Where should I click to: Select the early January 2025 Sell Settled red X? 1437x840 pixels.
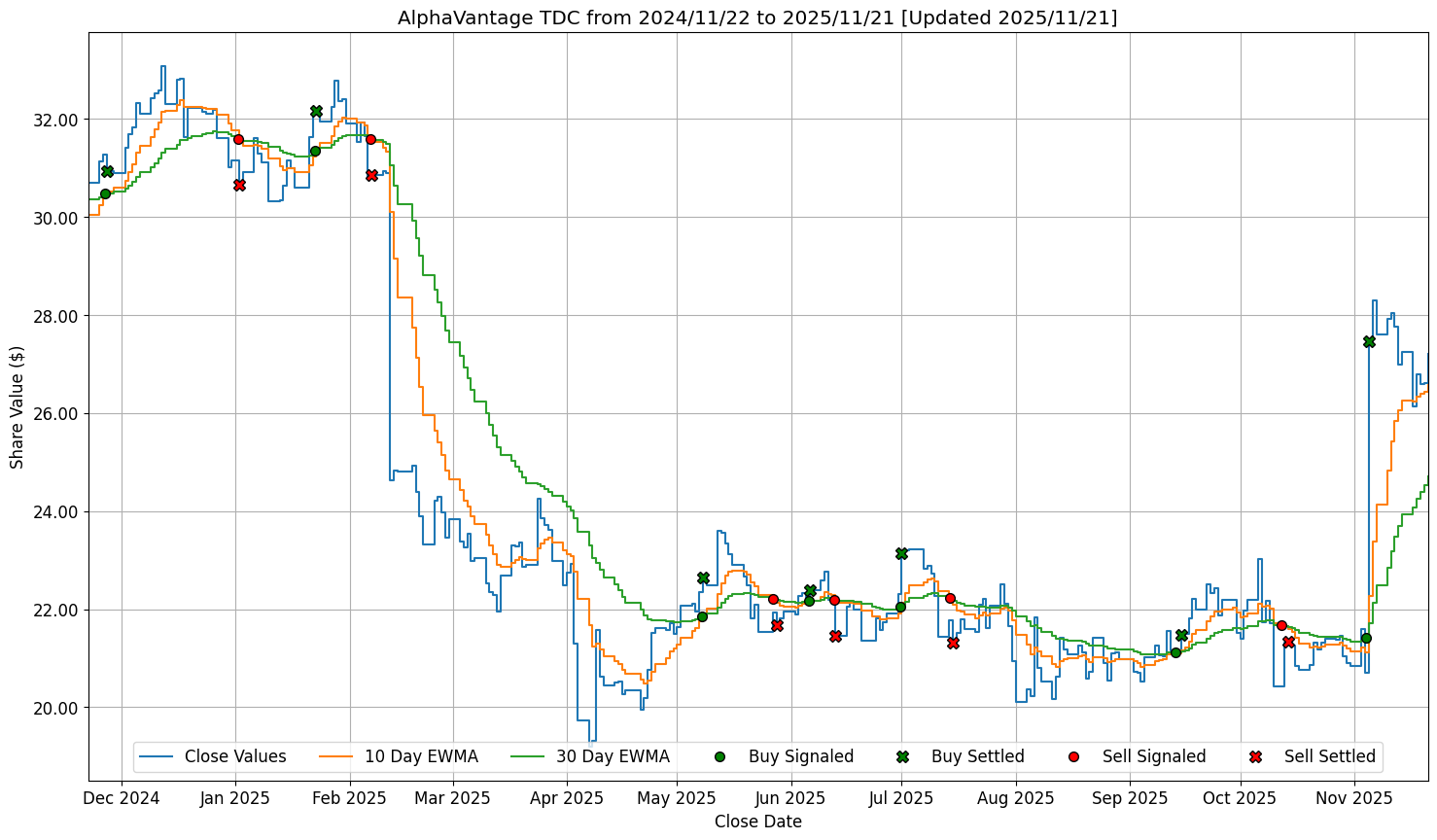[x=239, y=185]
